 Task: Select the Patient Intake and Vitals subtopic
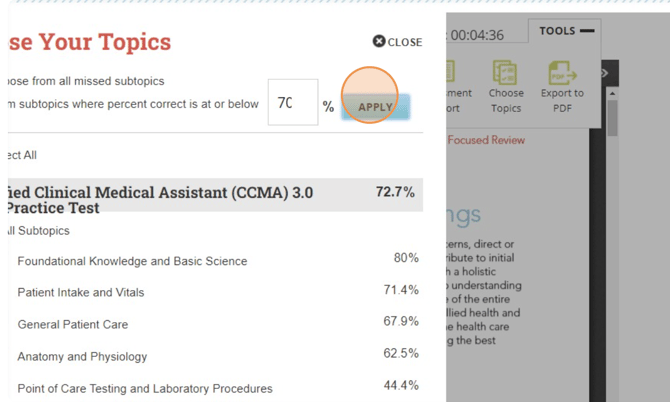[x=81, y=293]
